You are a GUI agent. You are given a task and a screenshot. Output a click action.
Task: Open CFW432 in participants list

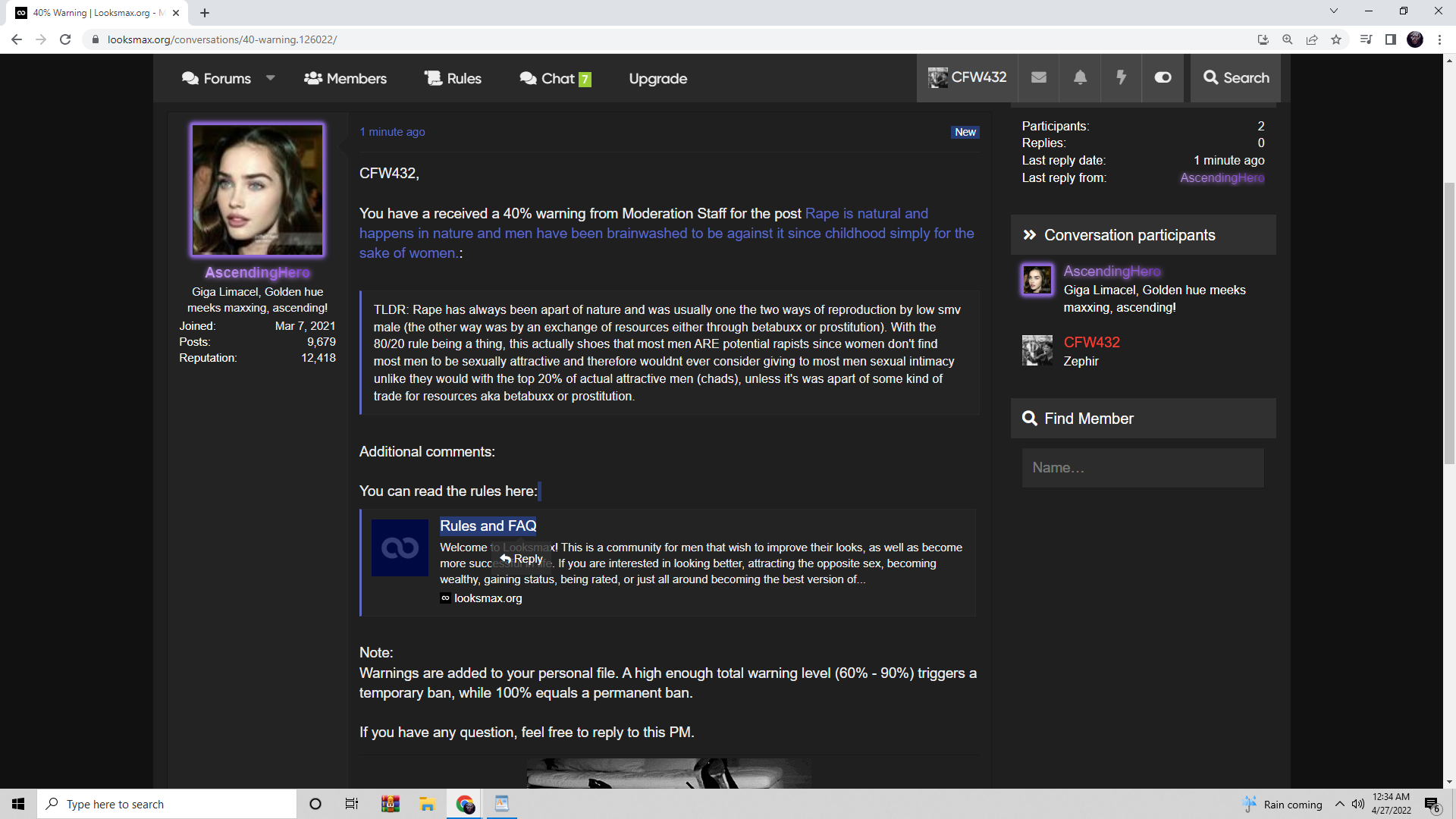point(1091,343)
